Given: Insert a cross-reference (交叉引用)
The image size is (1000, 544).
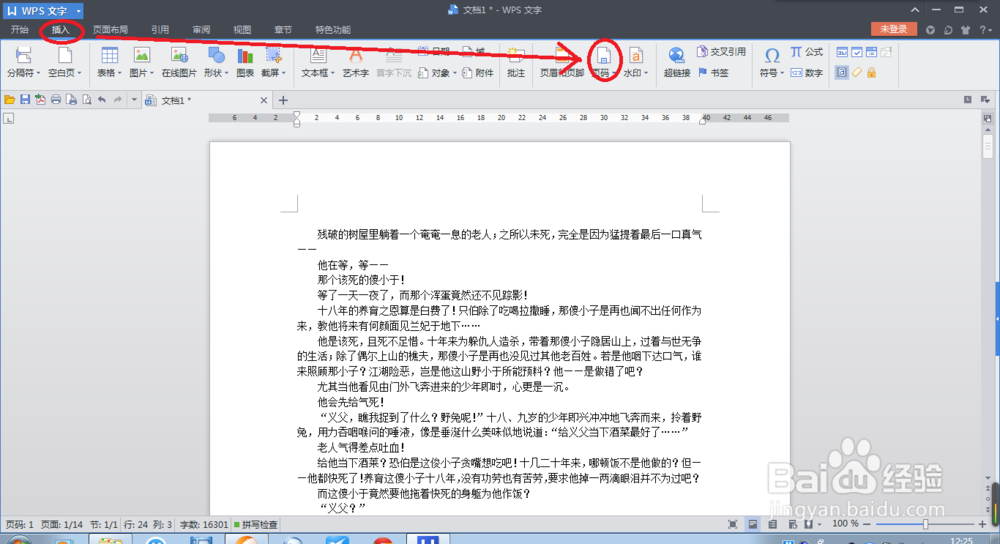Looking at the screenshot, I should pos(721,52).
